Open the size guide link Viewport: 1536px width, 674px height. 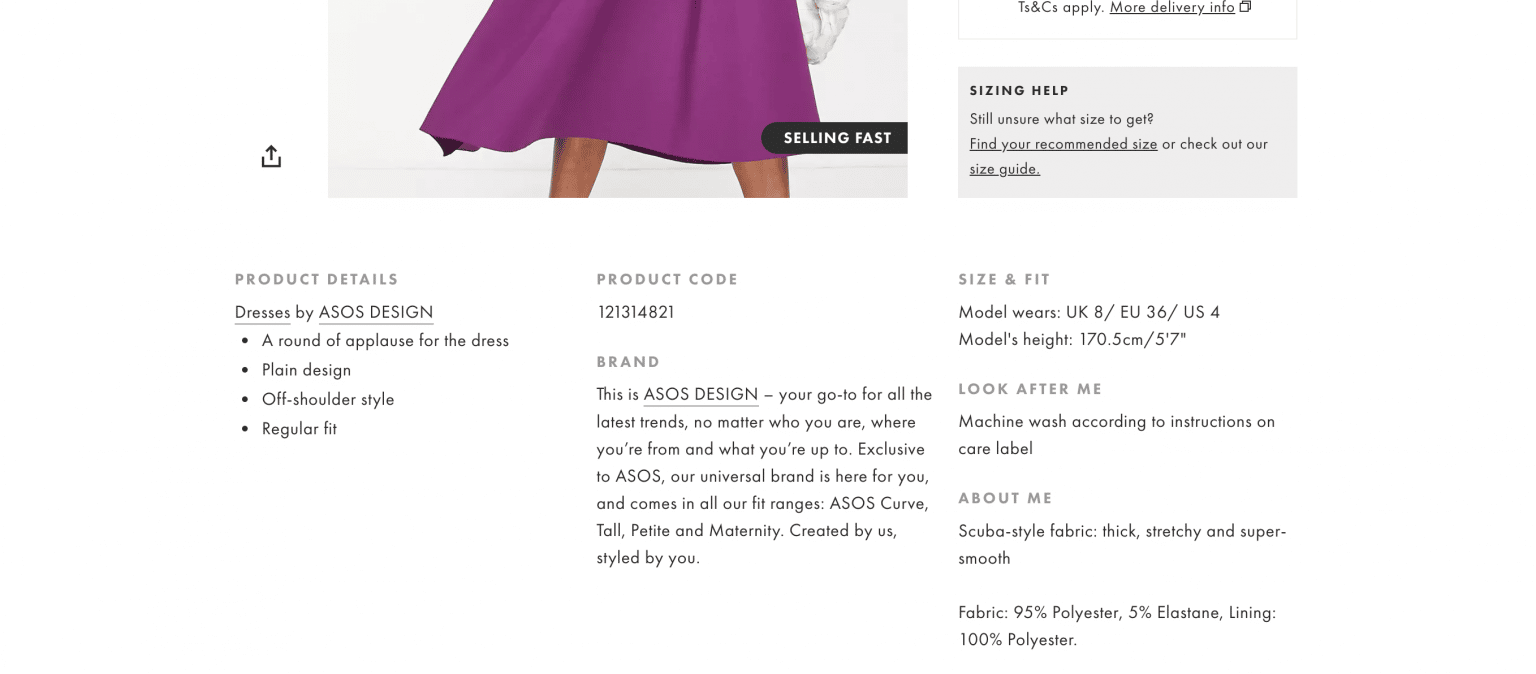tap(1003, 168)
